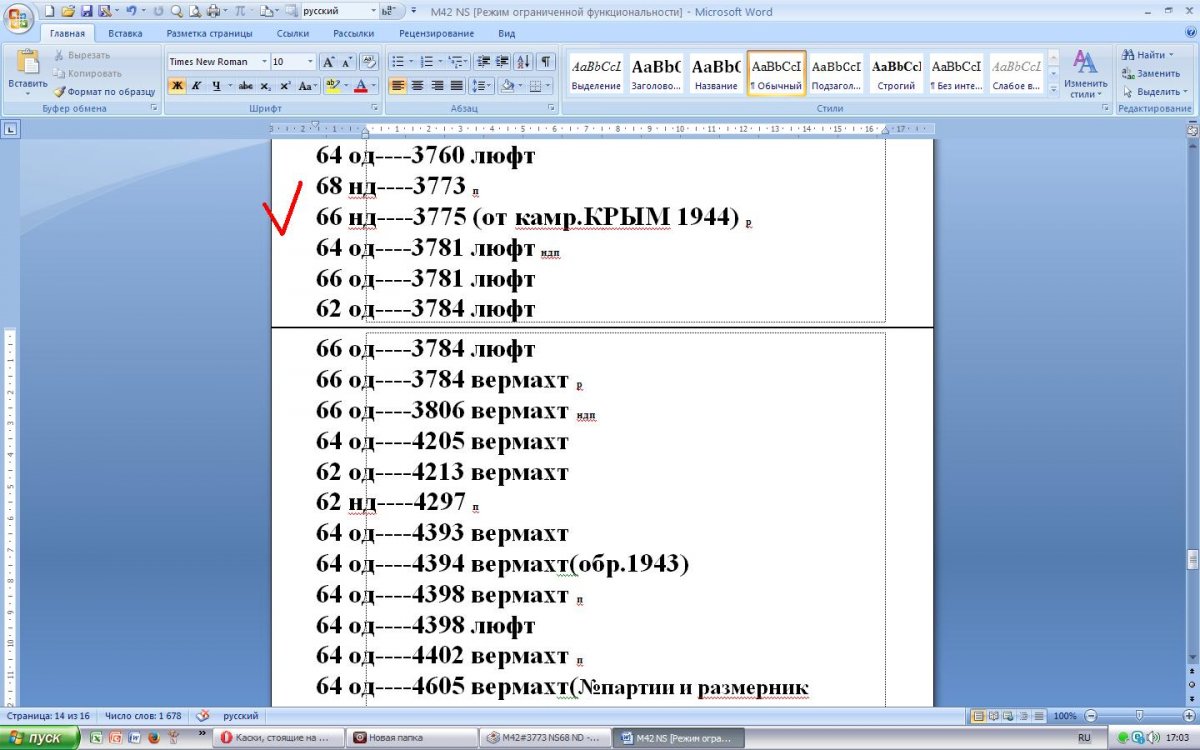This screenshot has width=1200, height=750.
Task: Increase paragraph indent
Action: (x=504, y=61)
